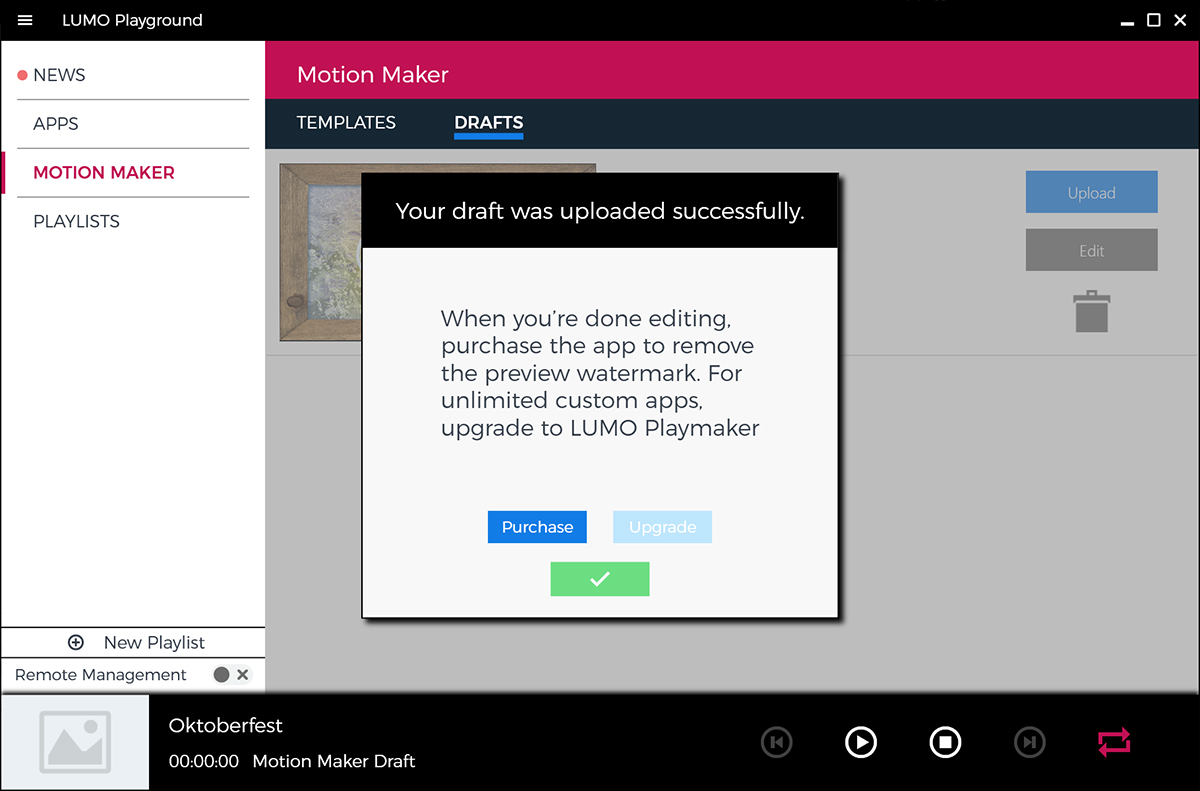Image resolution: width=1200 pixels, height=791 pixels.
Task: Open the hamburger menu
Action: 25,20
